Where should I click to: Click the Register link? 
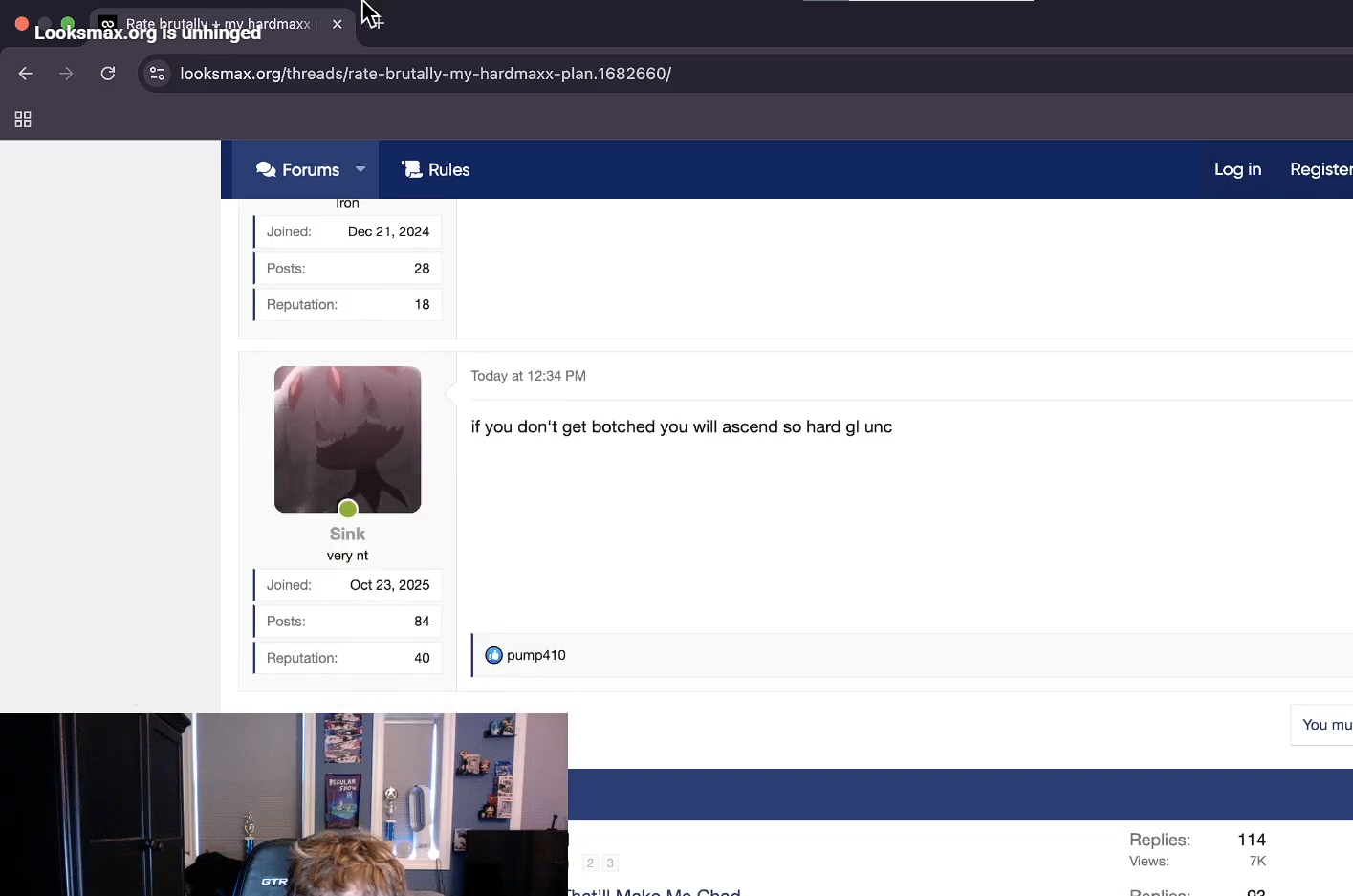(1320, 169)
